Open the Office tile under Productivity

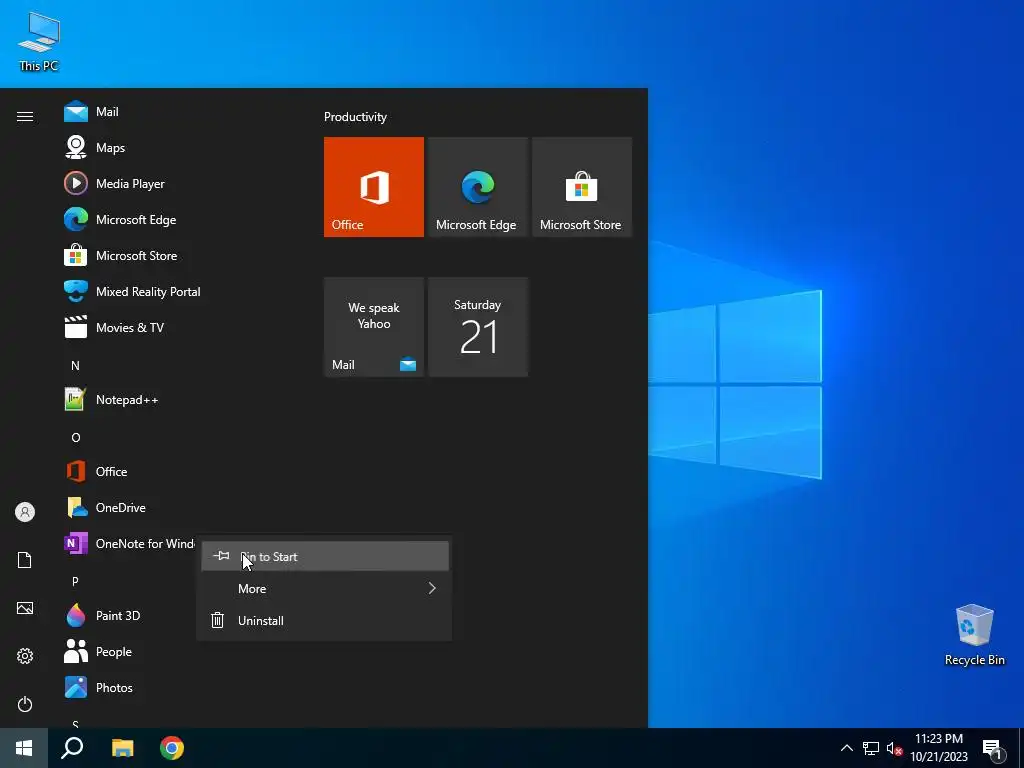coord(374,187)
